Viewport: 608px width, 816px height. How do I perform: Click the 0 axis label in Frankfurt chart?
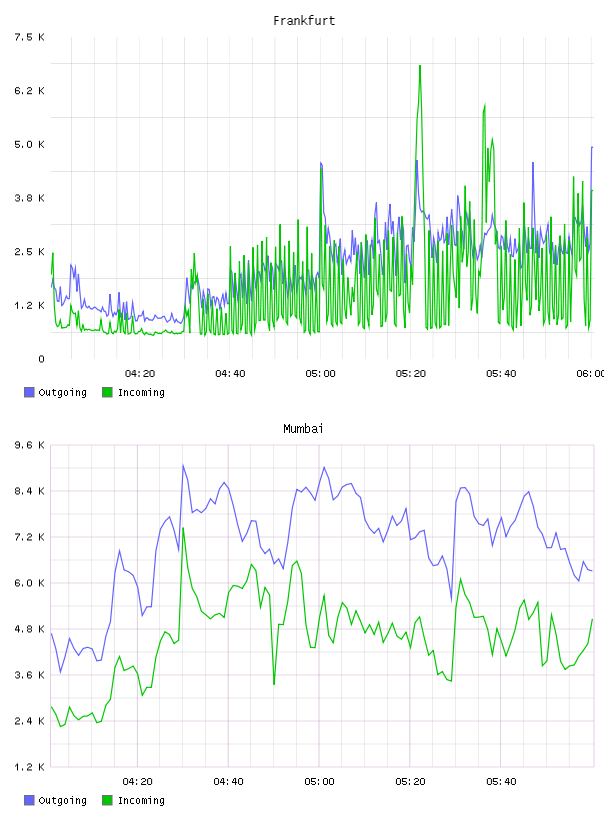42,359
